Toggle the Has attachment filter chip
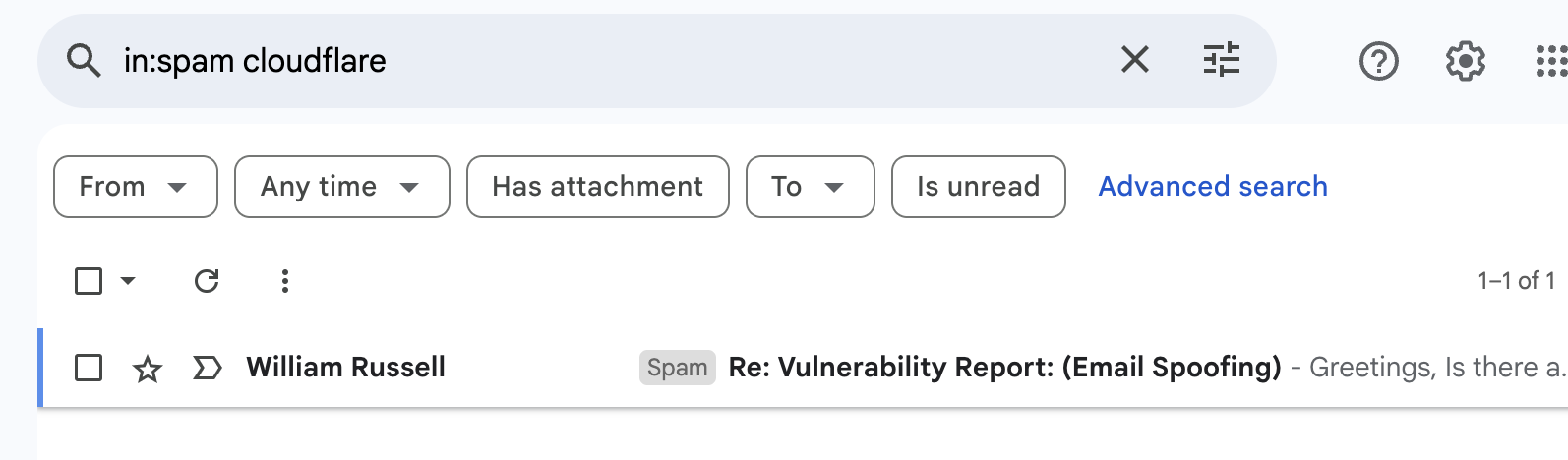 pyautogui.click(x=597, y=187)
